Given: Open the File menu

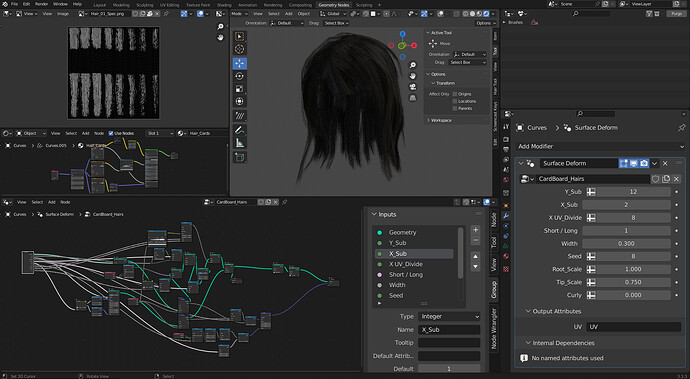Looking at the screenshot, I should coord(14,4).
